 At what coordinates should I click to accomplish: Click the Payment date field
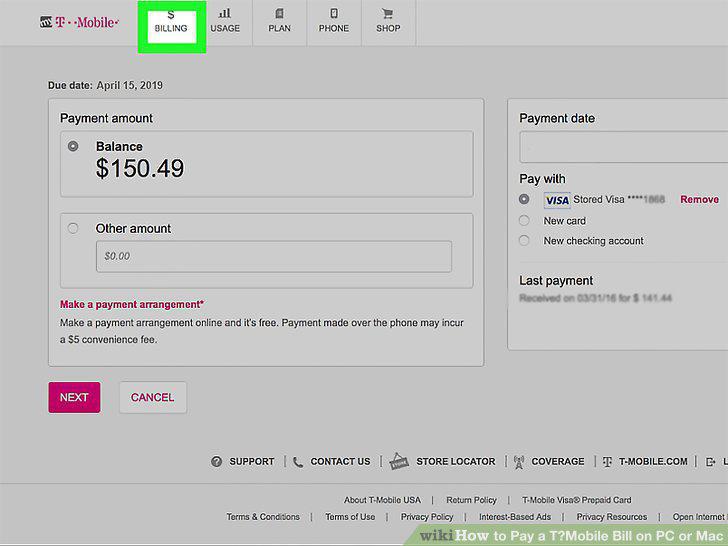pyautogui.click(x=624, y=147)
